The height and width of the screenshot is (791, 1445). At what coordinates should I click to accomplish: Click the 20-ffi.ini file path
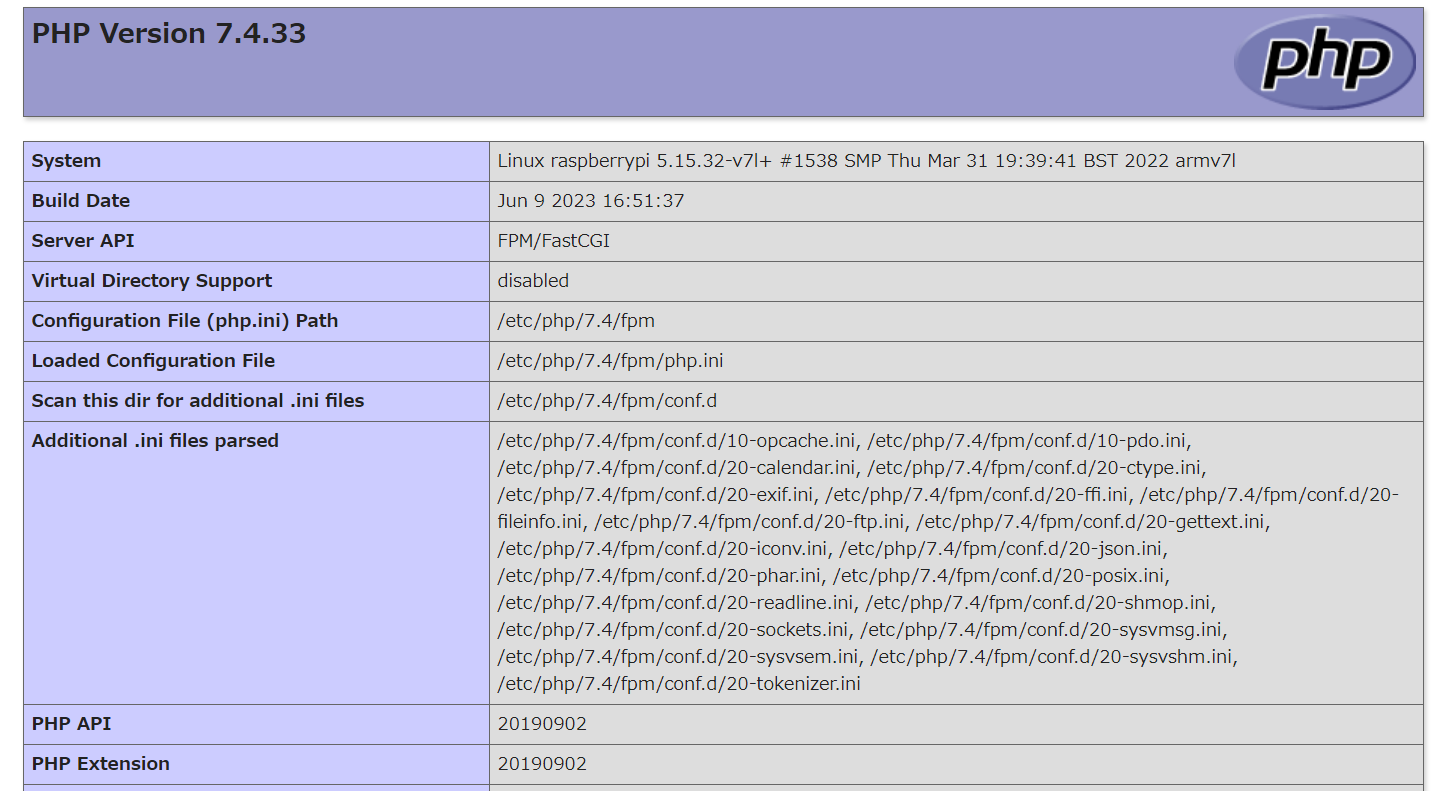coord(977,495)
